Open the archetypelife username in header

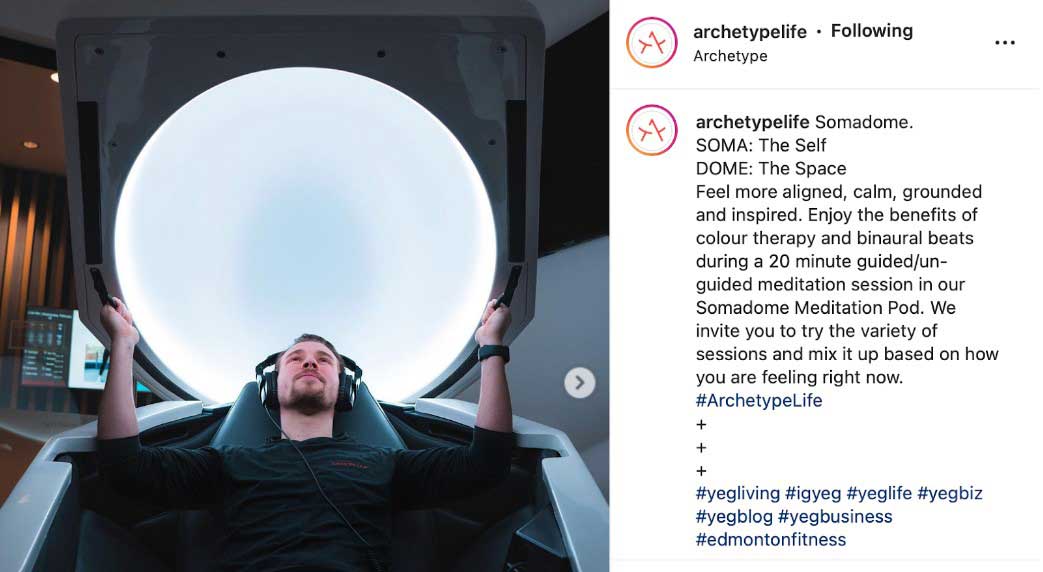tap(750, 32)
